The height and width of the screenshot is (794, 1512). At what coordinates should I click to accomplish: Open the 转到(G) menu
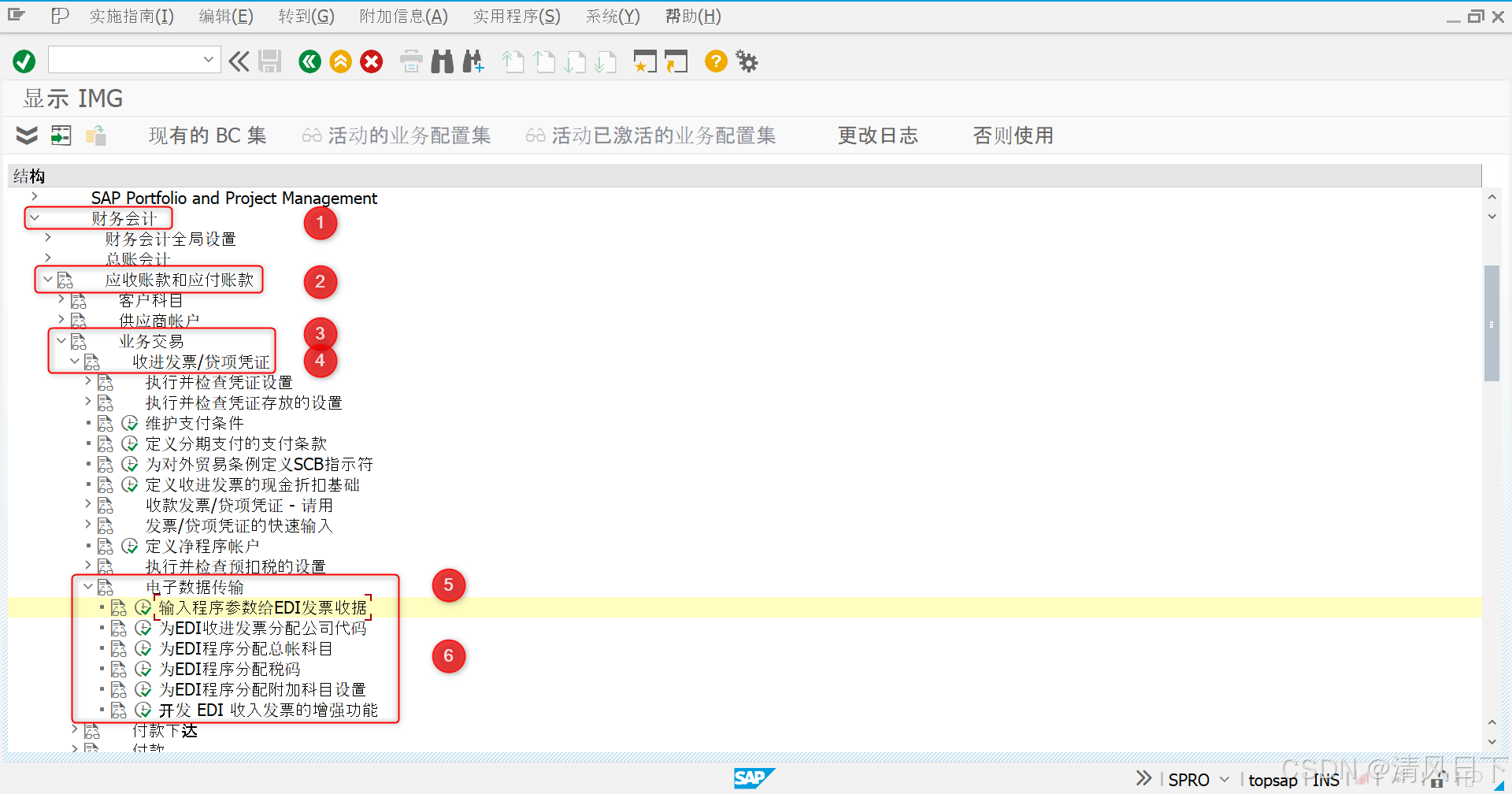coord(306,17)
